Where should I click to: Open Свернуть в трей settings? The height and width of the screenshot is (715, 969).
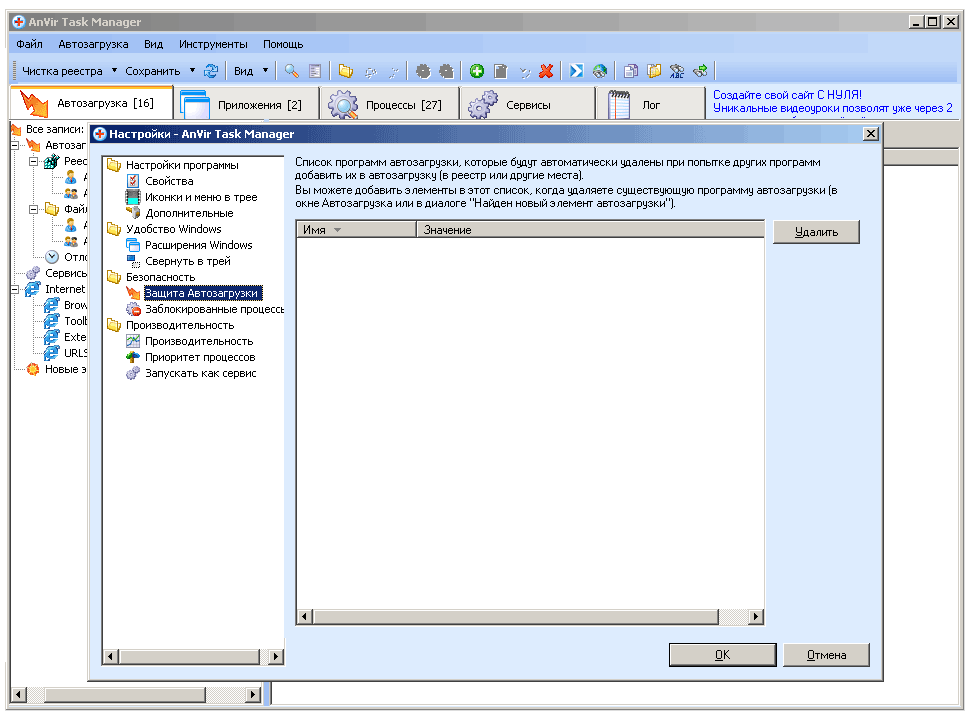click(x=187, y=261)
